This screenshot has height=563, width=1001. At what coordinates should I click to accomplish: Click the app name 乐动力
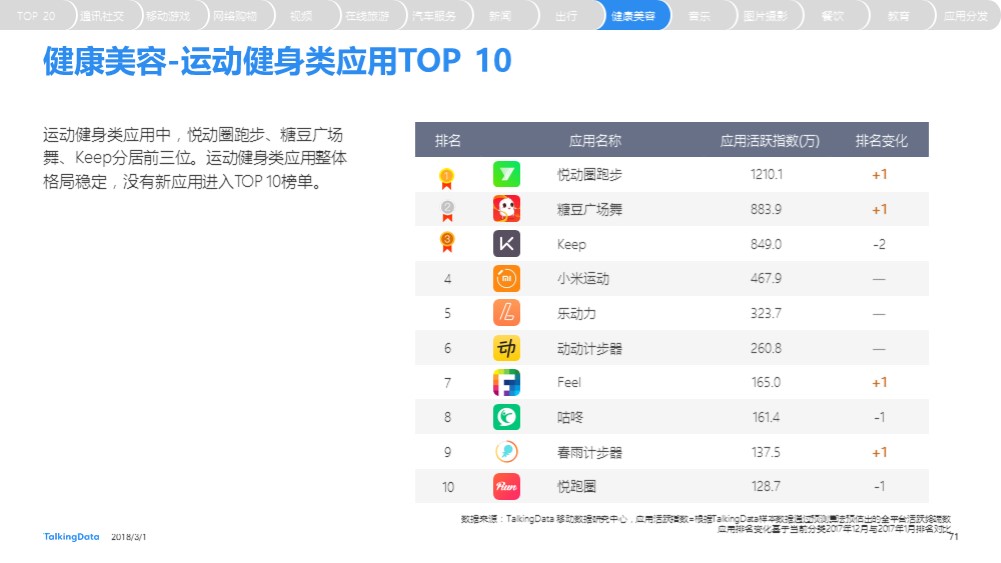tap(576, 313)
